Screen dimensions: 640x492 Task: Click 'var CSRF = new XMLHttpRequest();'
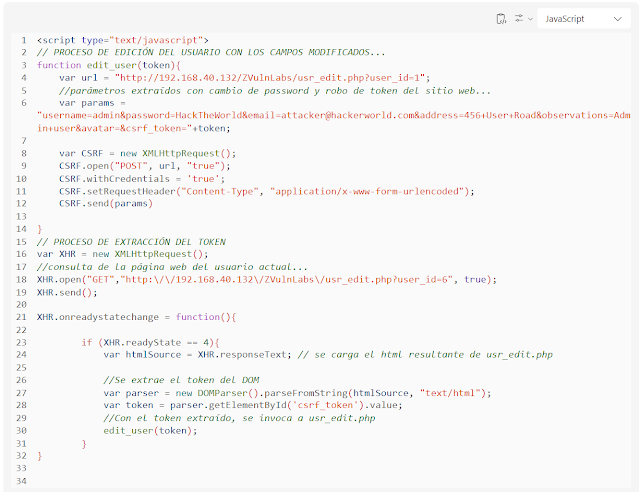pyautogui.click(x=147, y=154)
